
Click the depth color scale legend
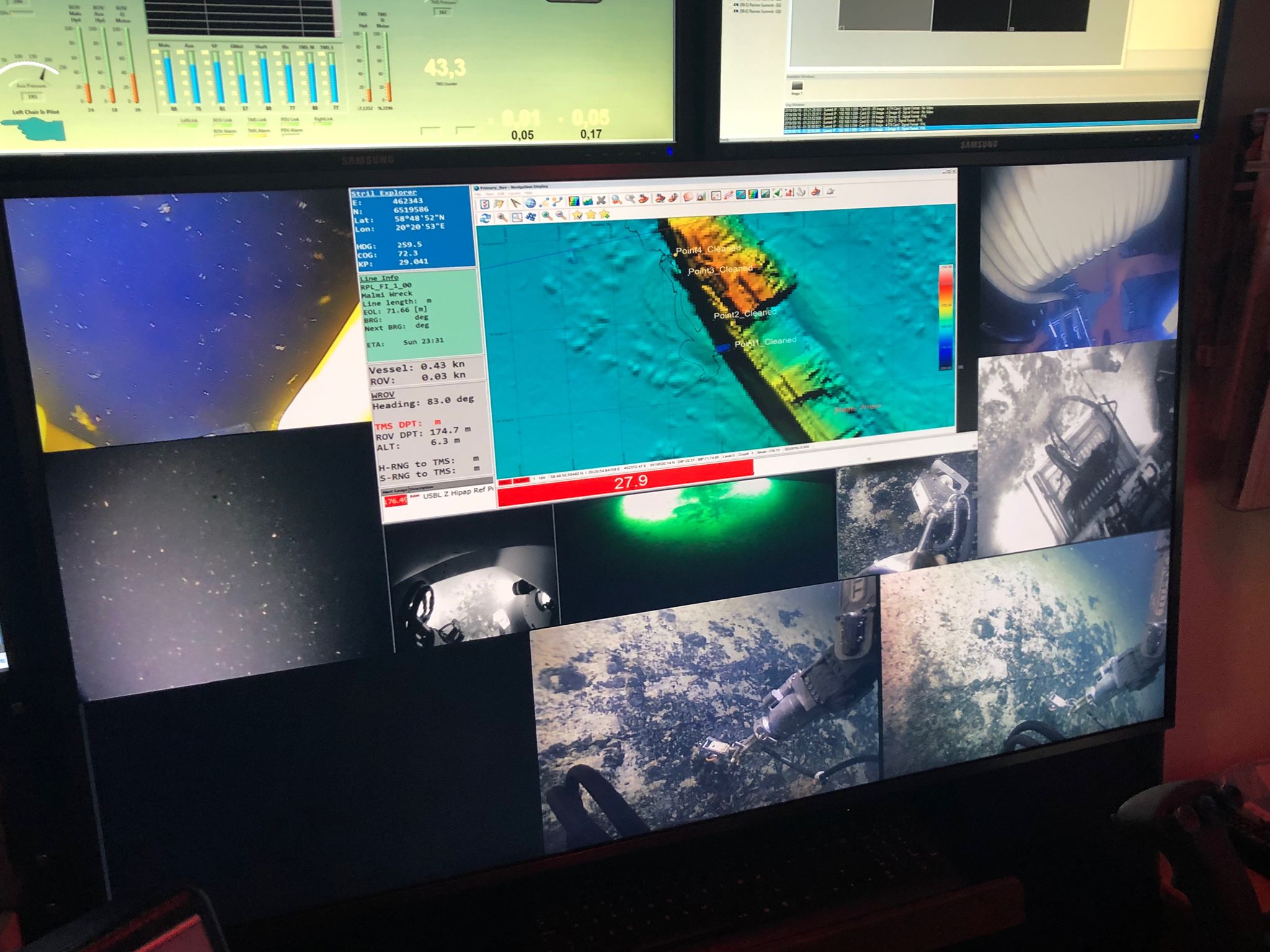(x=946, y=317)
